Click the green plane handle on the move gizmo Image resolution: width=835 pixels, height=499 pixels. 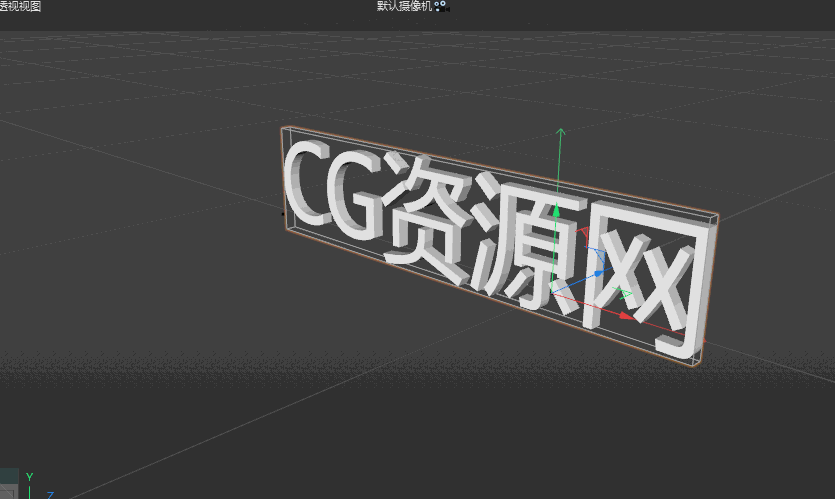(x=625, y=295)
